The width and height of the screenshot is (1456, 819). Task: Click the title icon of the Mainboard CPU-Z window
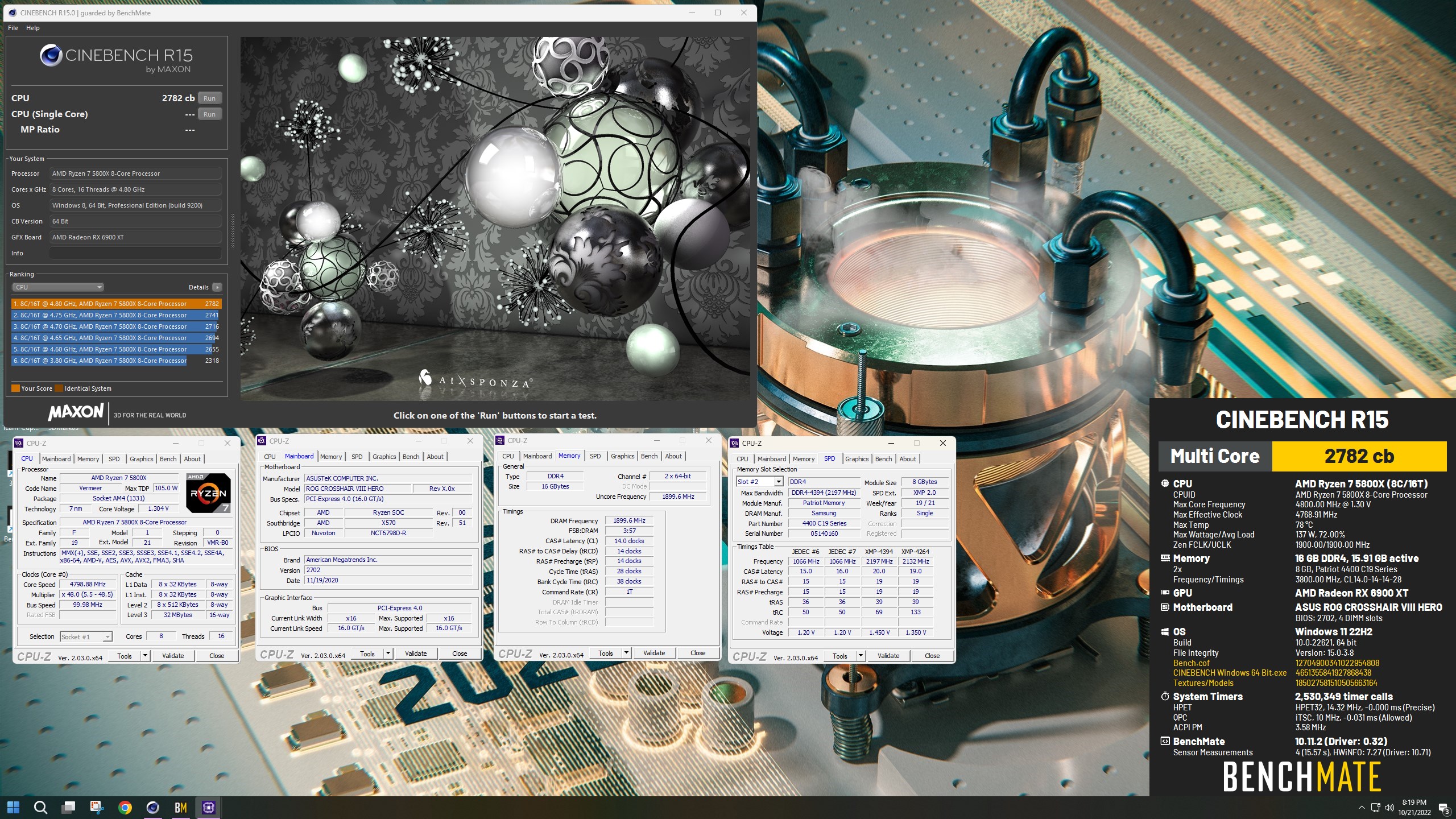(x=262, y=441)
